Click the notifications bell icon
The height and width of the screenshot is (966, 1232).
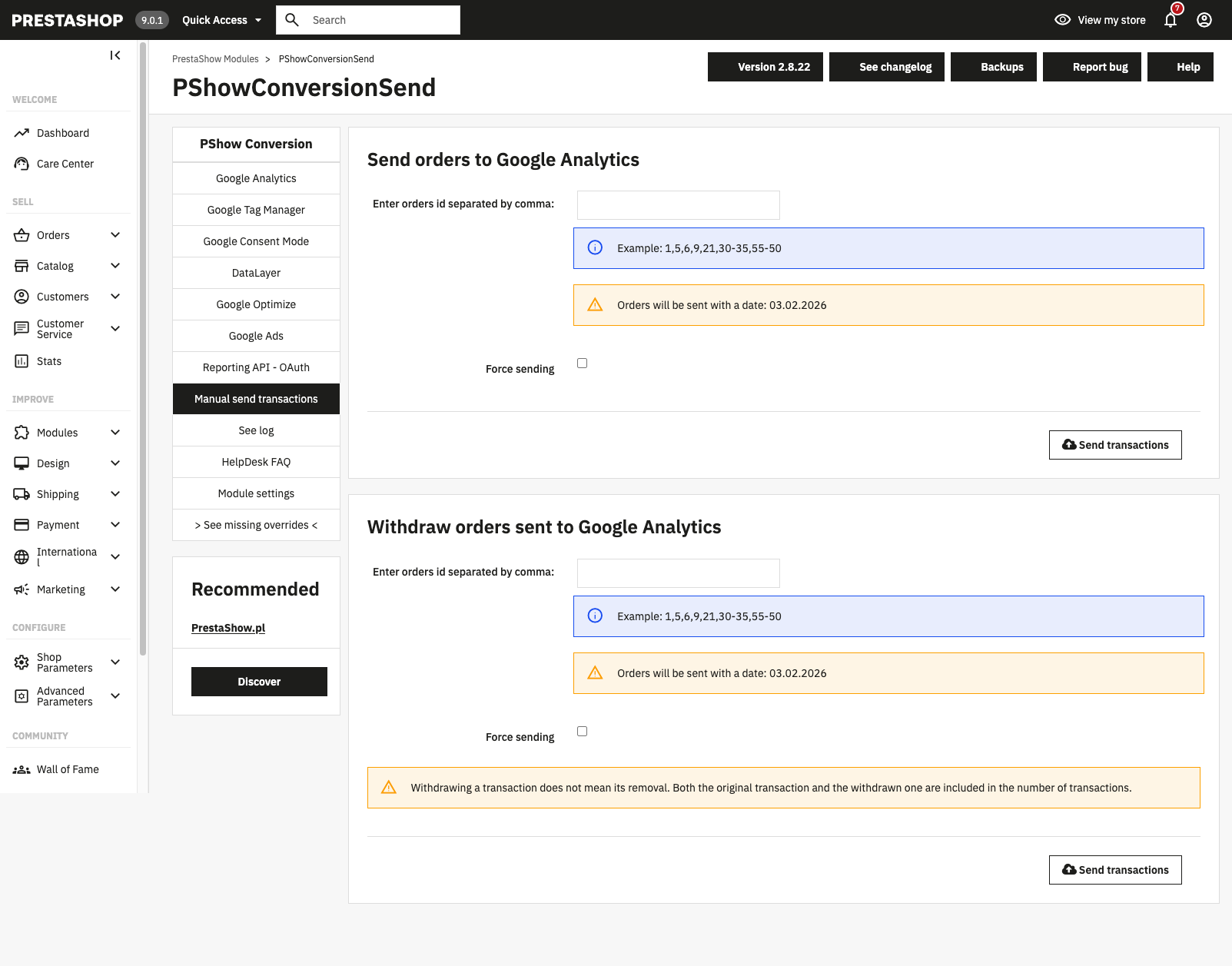[1170, 21]
